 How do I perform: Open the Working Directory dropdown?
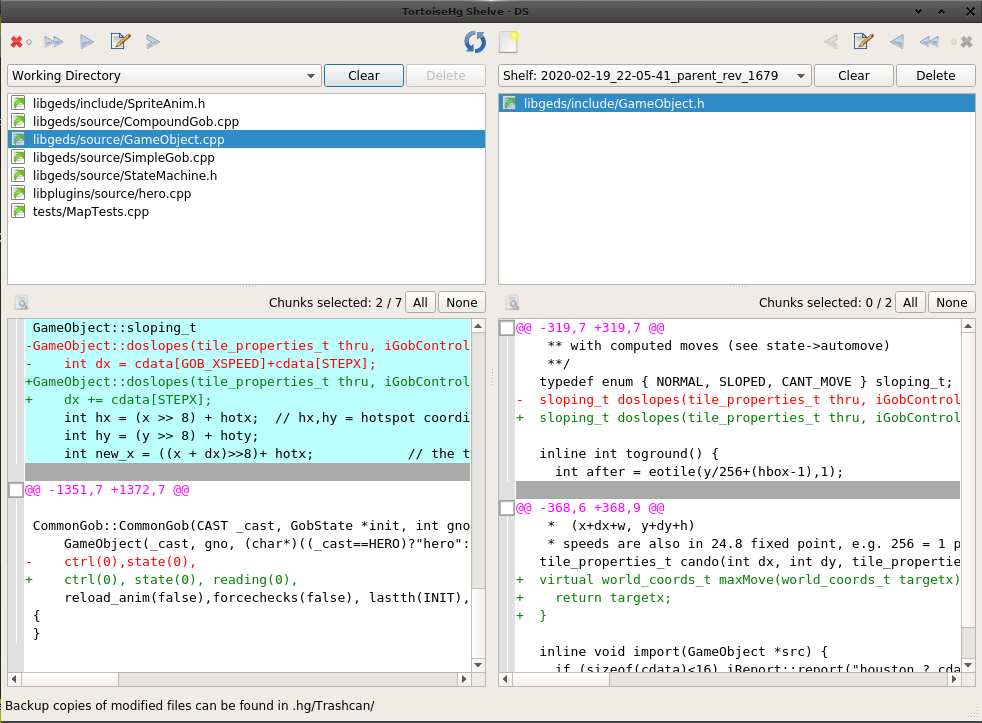pyautogui.click(x=164, y=76)
